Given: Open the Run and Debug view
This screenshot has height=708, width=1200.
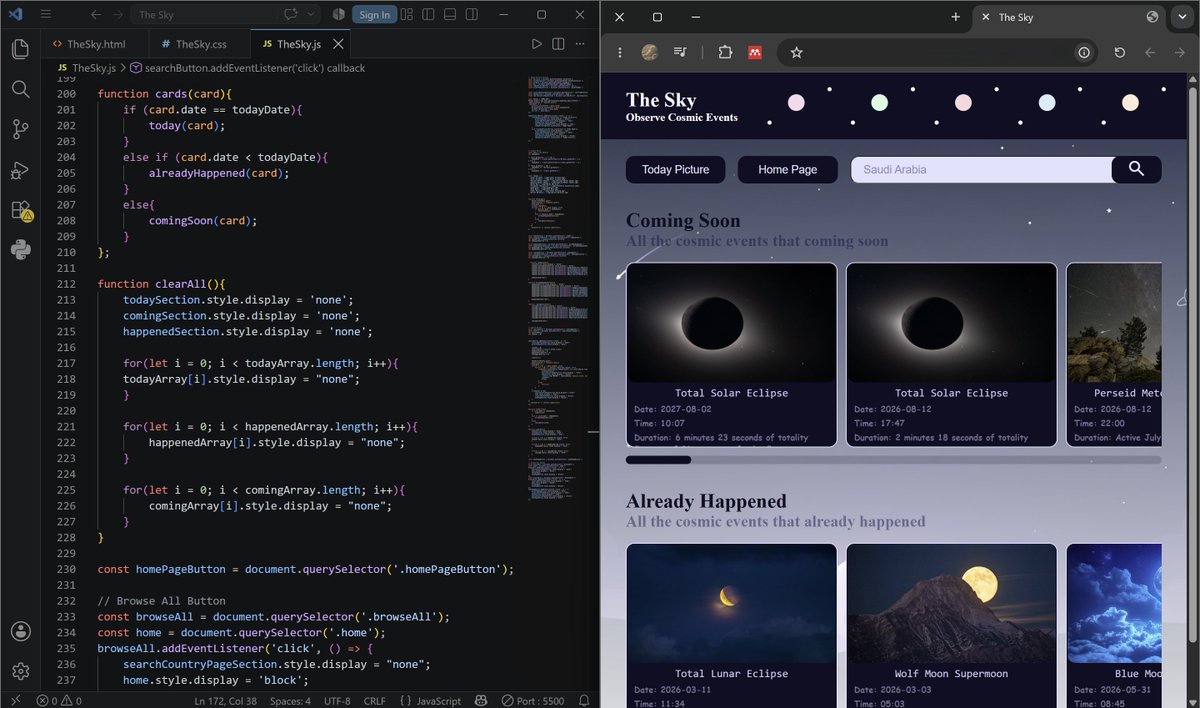Looking at the screenshot, I should coord(20,170).
